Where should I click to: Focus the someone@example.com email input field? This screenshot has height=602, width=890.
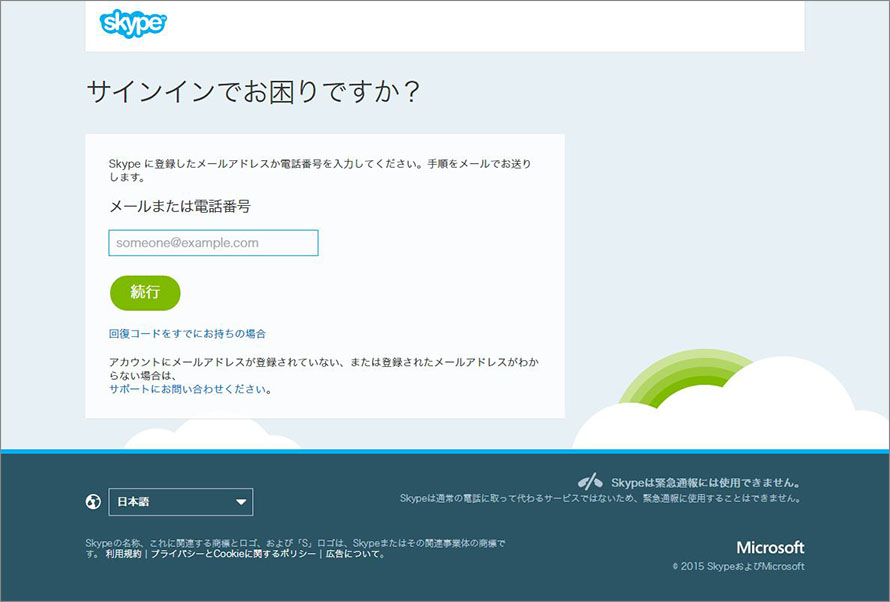click(213, 243)
